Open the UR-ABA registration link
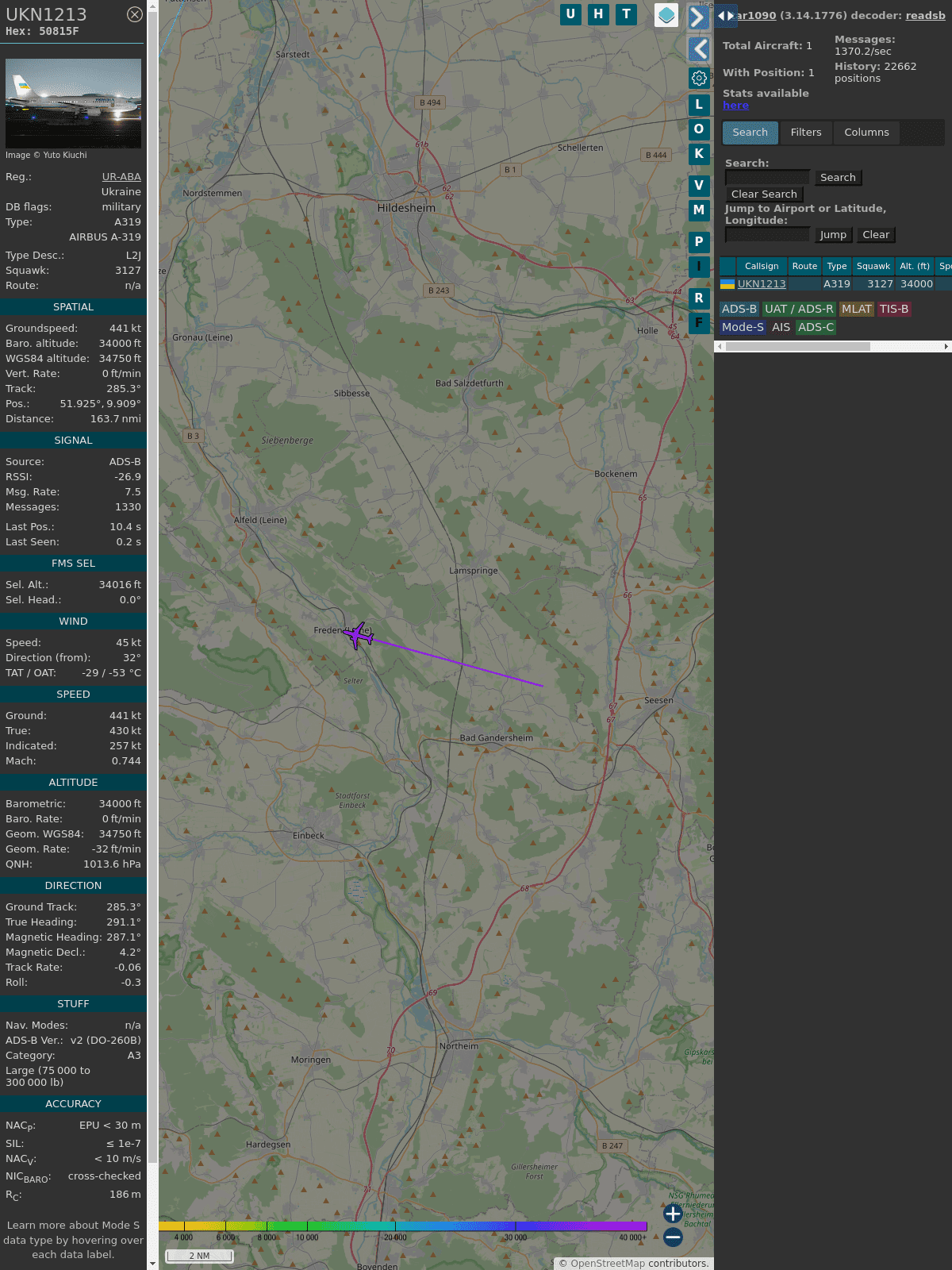The width and height of the screenshot is (952, 1270). pos(121,177)
